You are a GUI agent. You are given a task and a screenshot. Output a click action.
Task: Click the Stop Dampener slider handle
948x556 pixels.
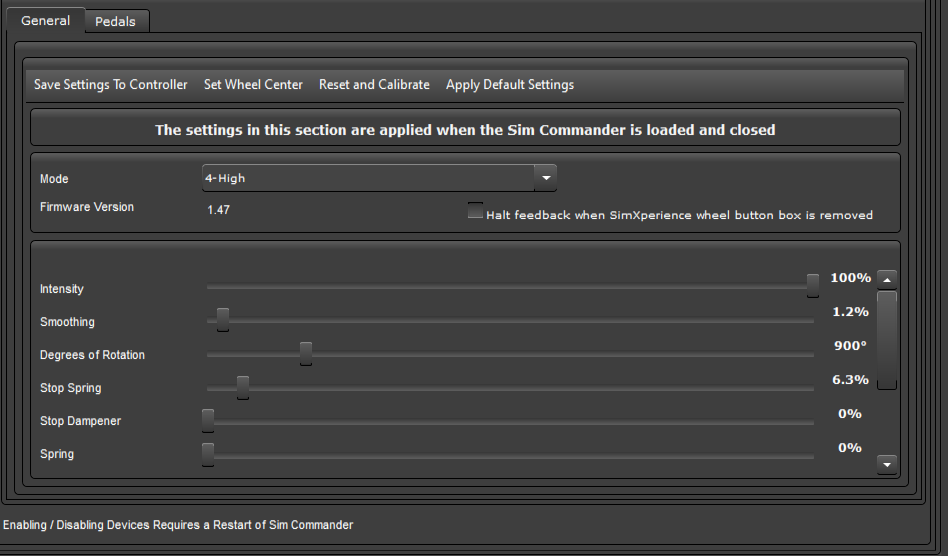pos(208,421)
